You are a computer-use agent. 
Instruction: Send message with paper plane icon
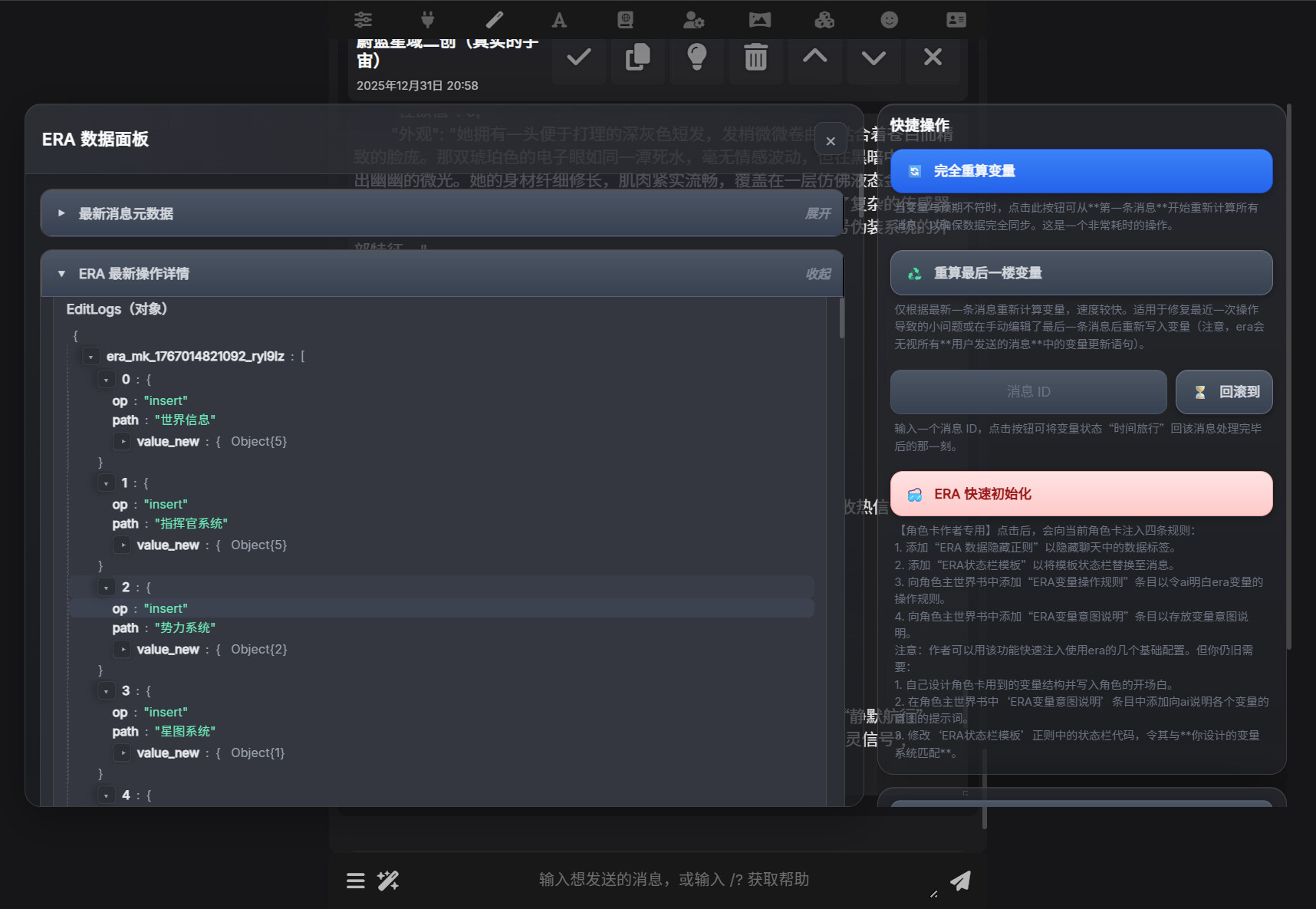pos(960,881)
